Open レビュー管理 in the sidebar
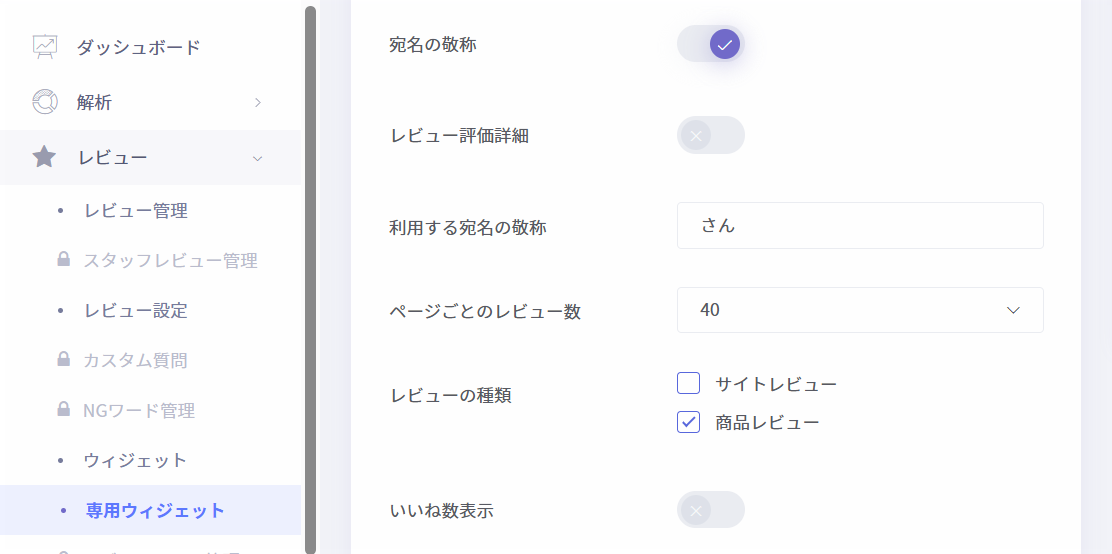This screenshot has height=554, width=1112. coord(136,211)
